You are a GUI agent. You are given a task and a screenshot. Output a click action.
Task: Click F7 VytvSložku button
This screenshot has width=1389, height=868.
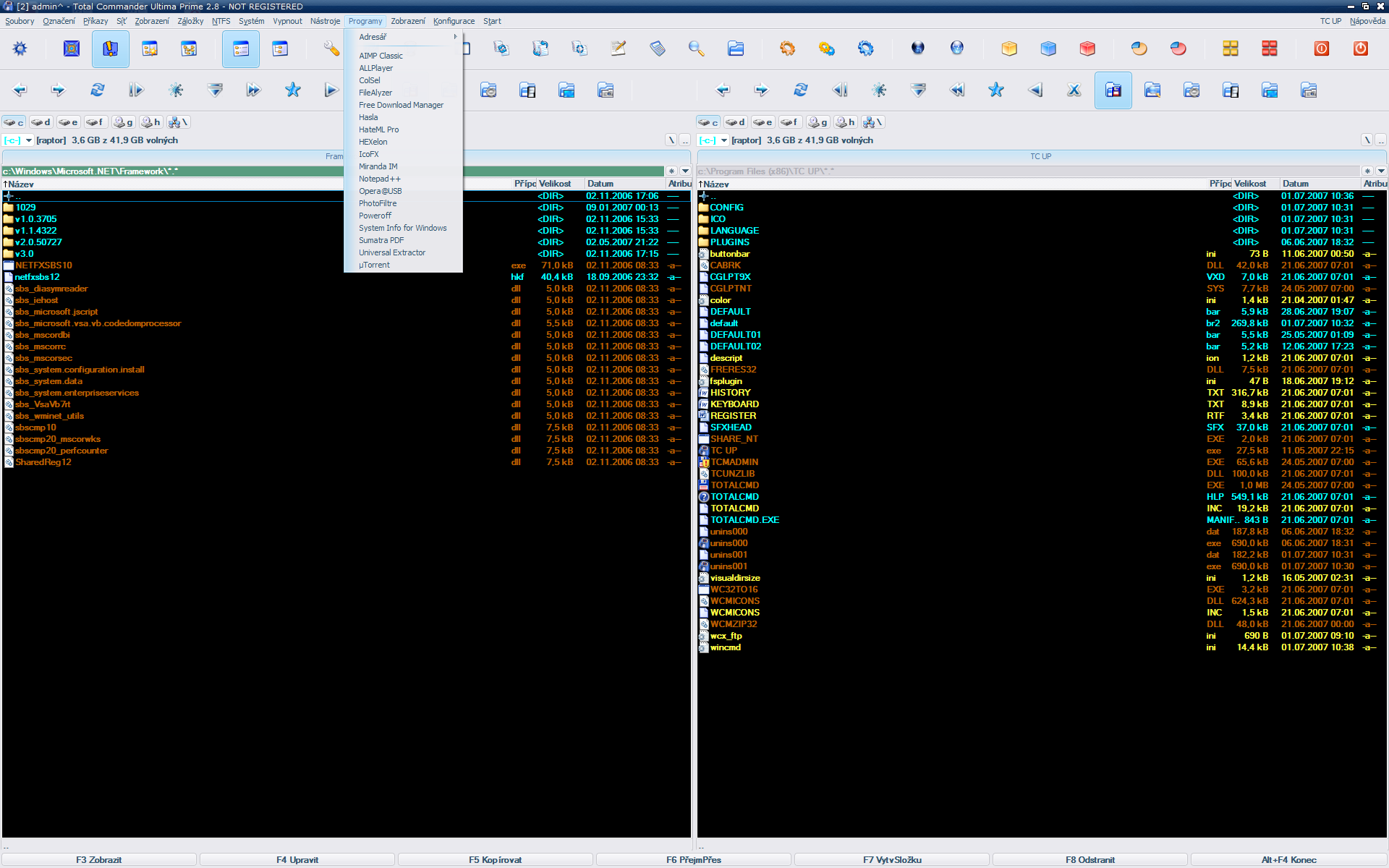click(892, 860)
